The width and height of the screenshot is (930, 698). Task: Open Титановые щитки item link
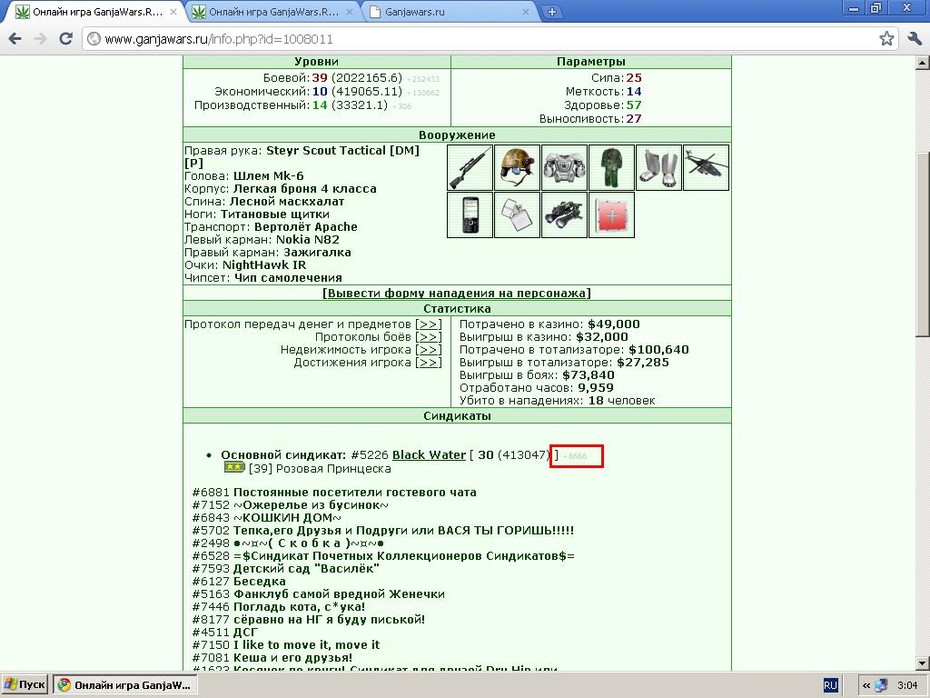(x=275, y=215)
